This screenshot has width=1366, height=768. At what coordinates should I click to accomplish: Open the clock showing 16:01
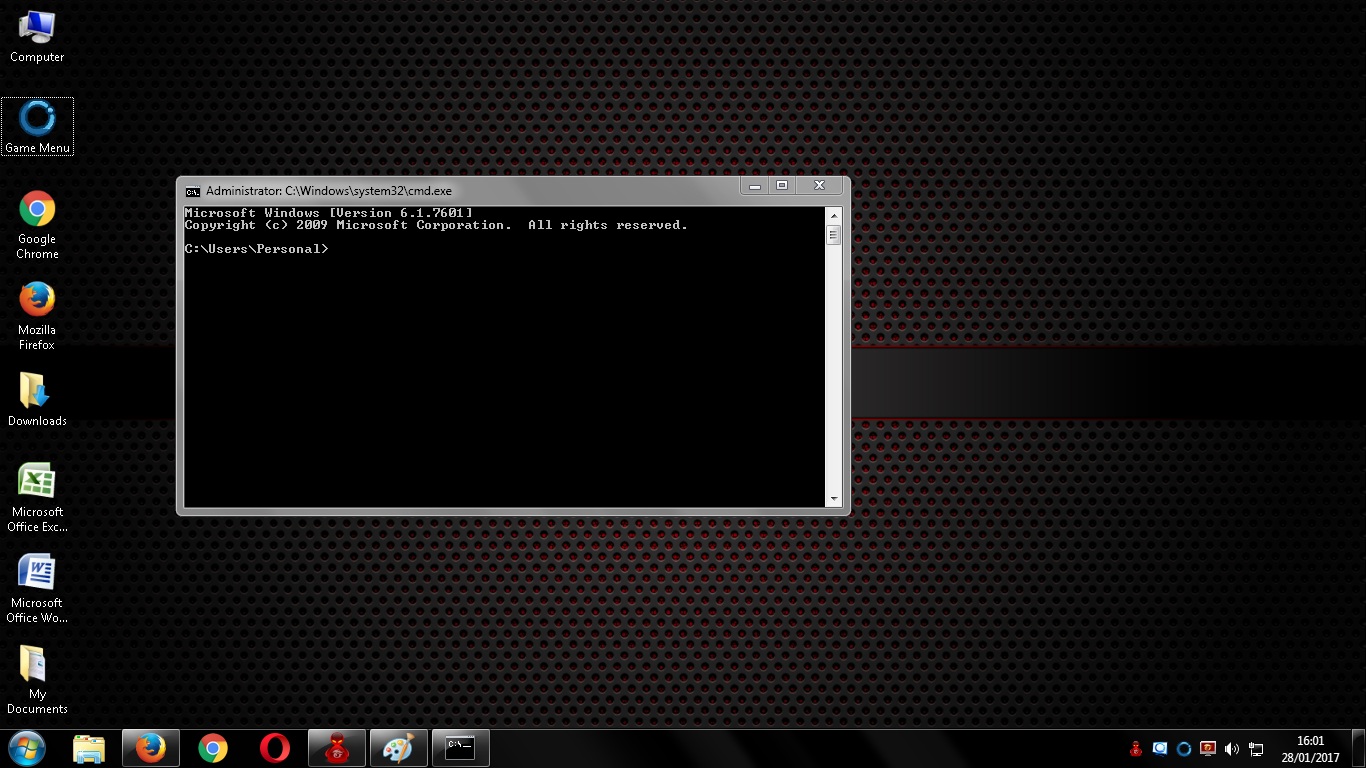coord(1310,749)
